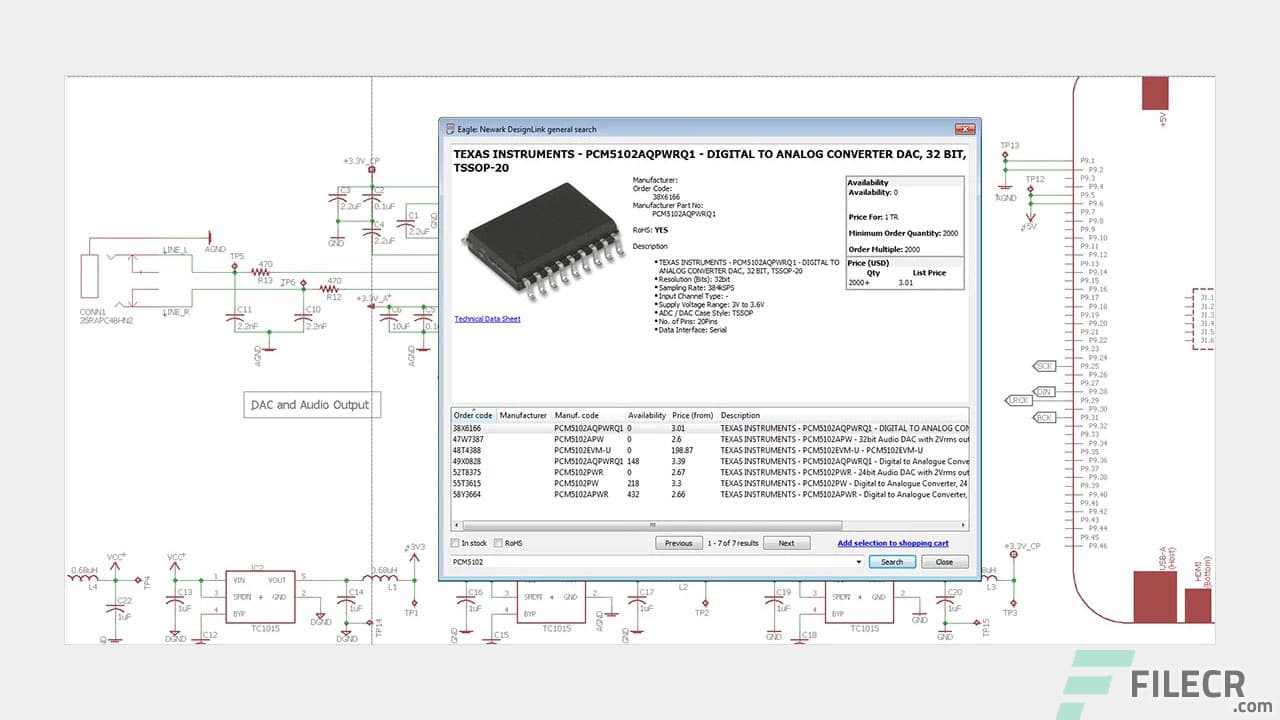Open the Technical Data Sheet link
Viewport: 1280px width, 720px height.
point(487,319)
